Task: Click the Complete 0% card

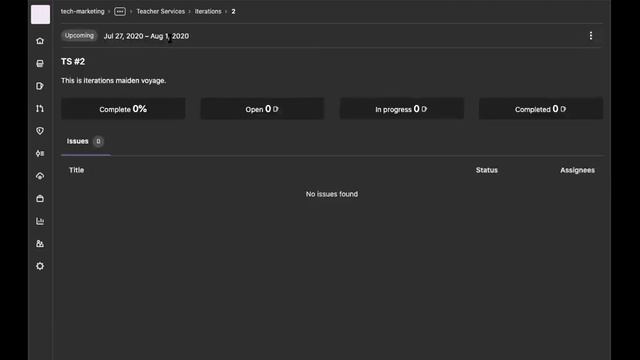Action: (123, 109)
